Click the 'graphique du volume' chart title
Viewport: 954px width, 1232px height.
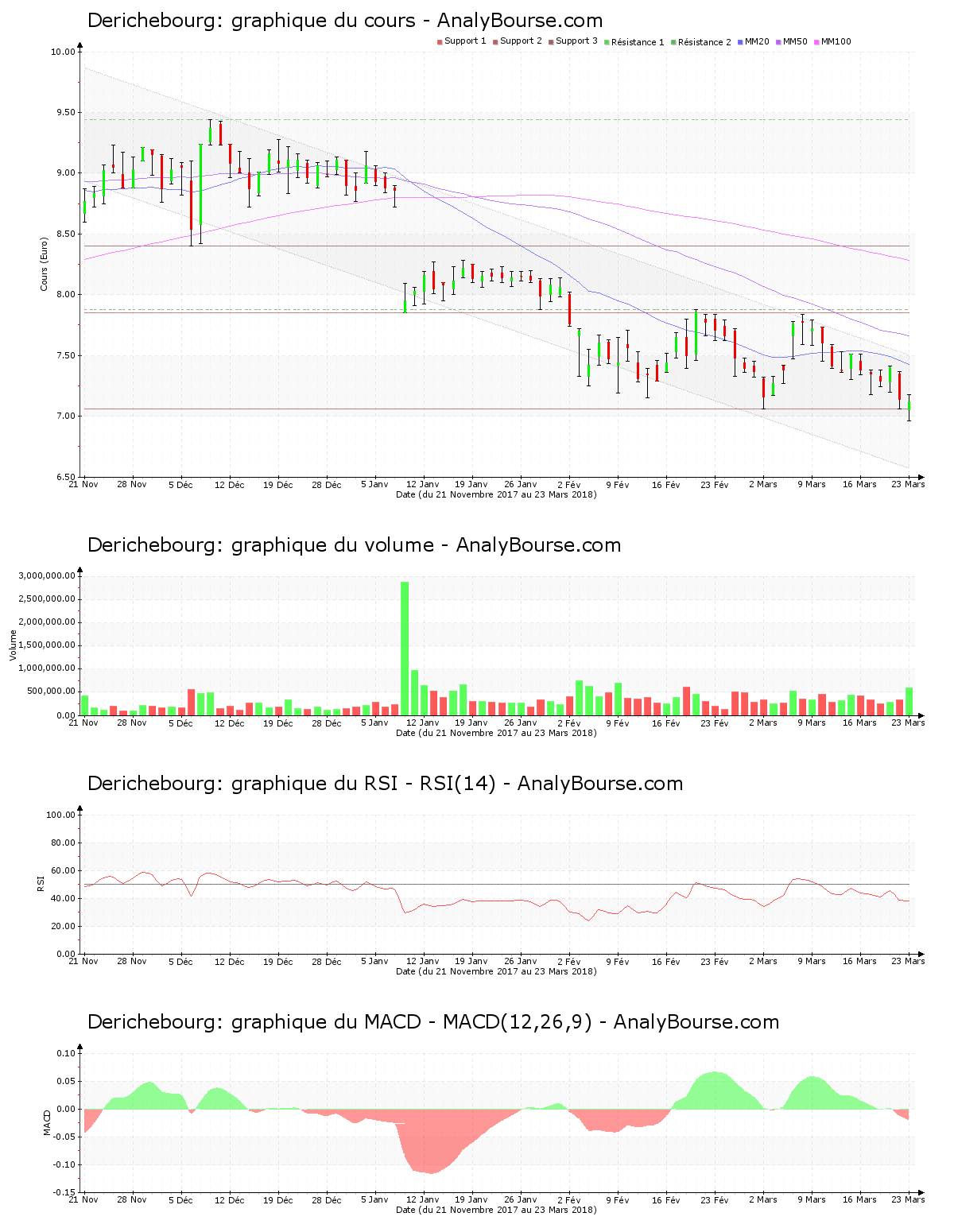pos(354,545)
